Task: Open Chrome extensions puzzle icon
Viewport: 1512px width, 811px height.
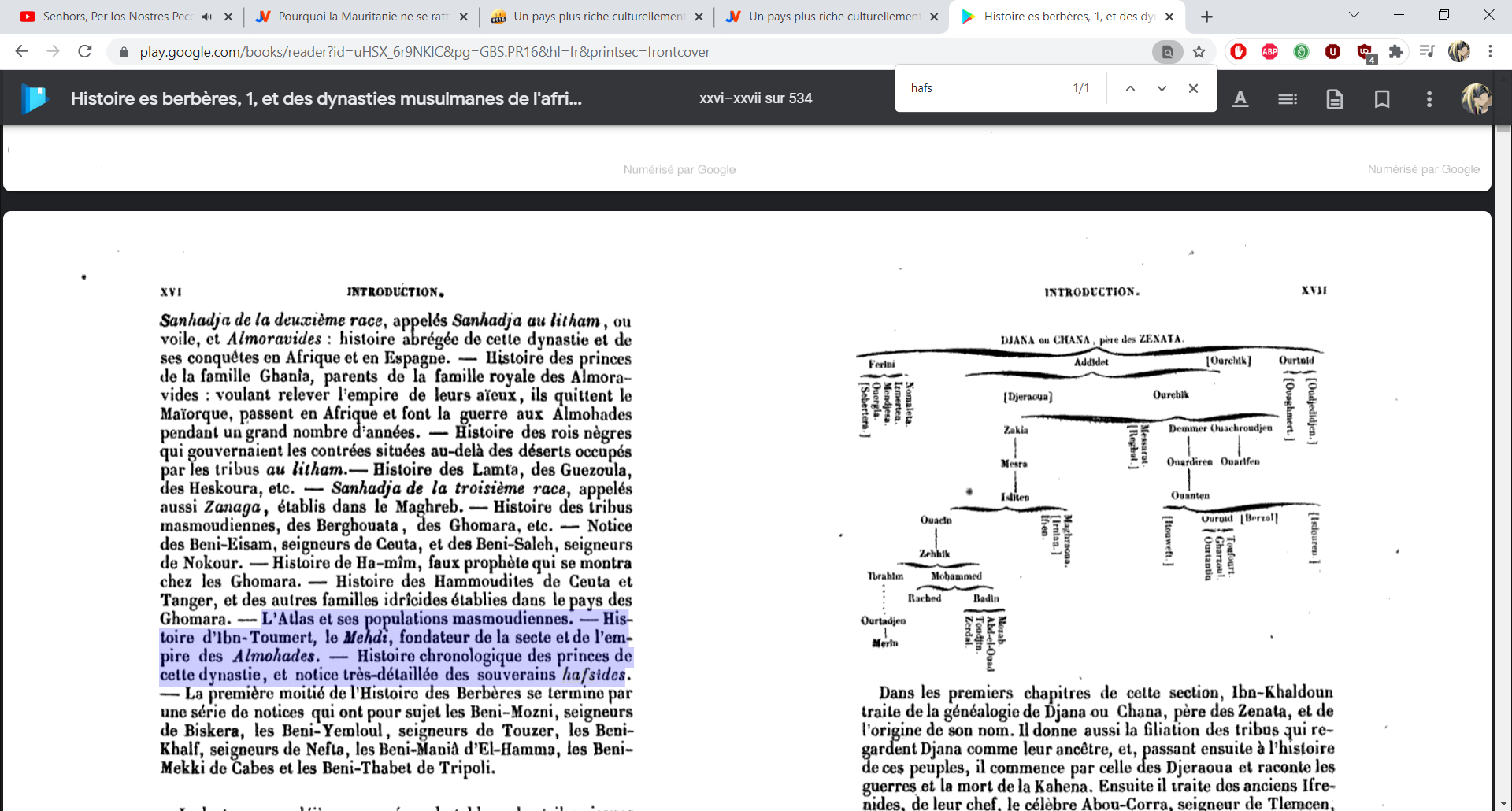Action: [x=1395, y=52]
